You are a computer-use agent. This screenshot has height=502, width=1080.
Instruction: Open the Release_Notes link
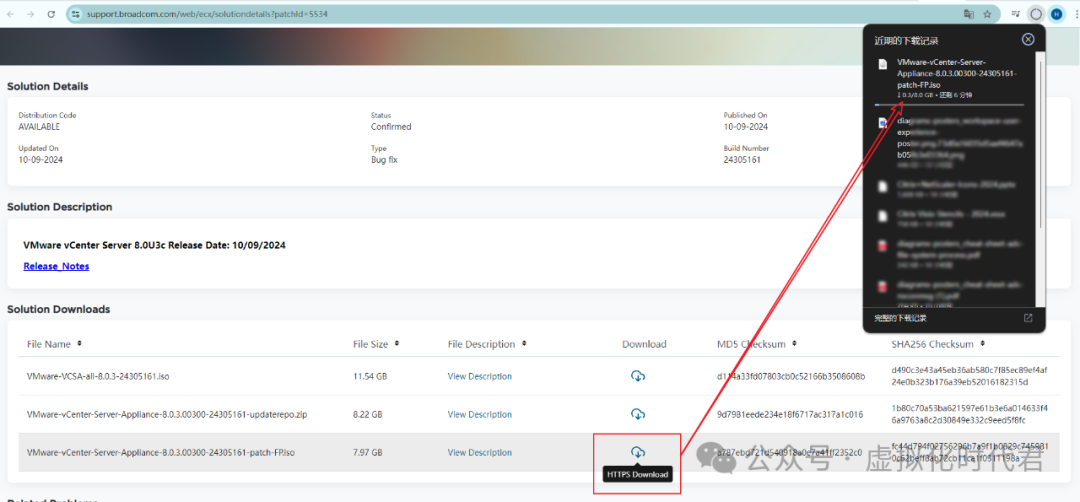coord(56,266)
